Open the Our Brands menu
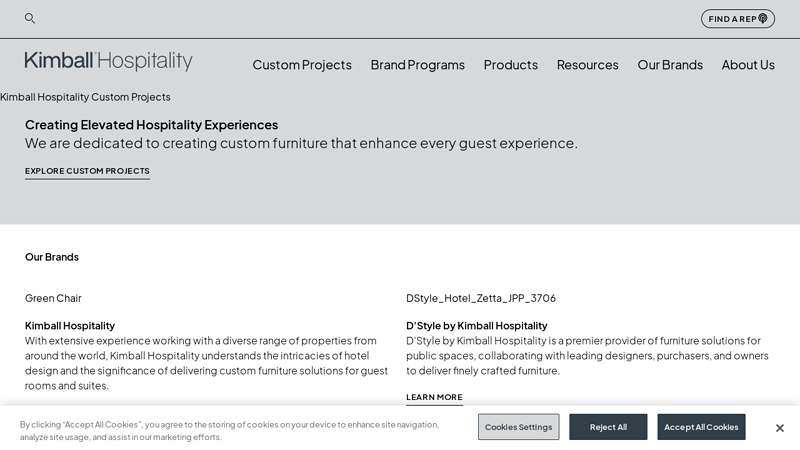 (x=670, y=64)
